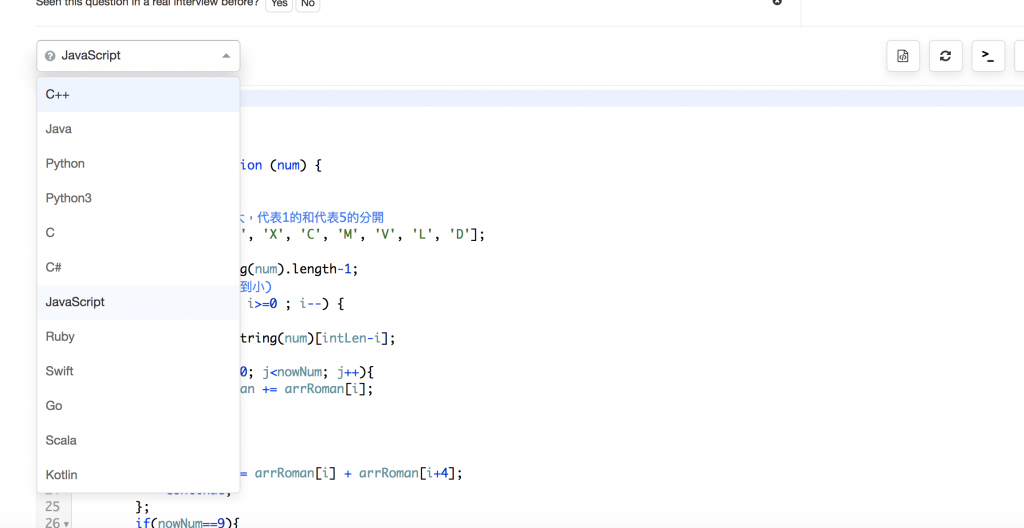Select the Python language option
This screenshot has height=528, width=1024.
coord(138,164)
